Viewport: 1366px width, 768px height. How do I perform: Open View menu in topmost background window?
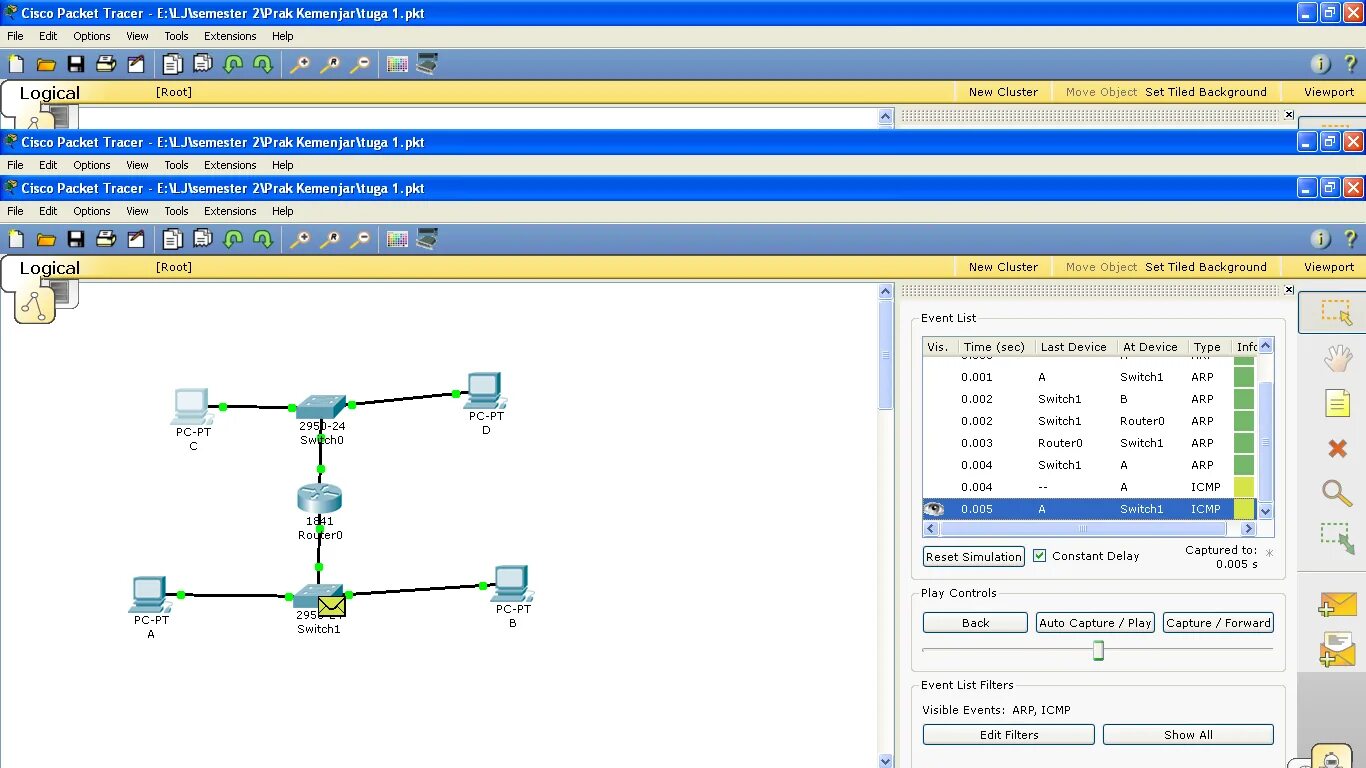tap(137, 36)
